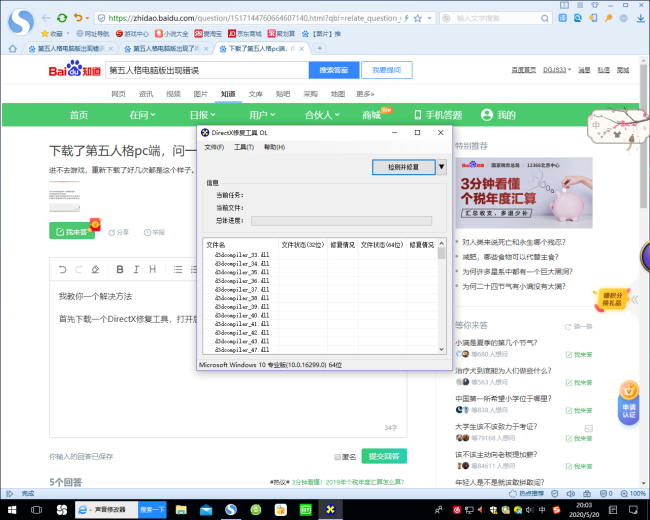Click the address bar URL field
Viewport: 650px width, 520px height.
(254, 18)
